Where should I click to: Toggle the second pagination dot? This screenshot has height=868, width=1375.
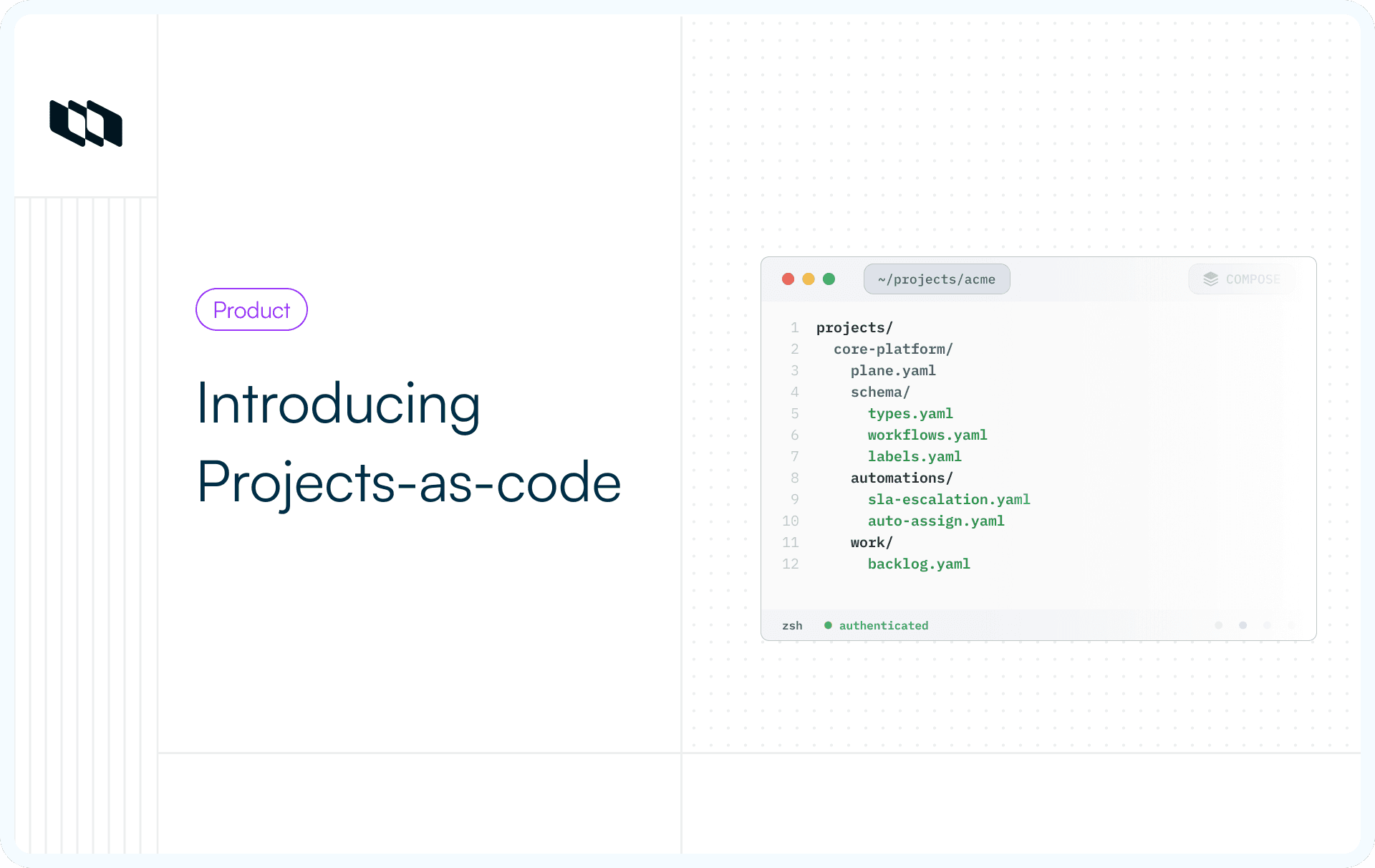(1243, 625)
